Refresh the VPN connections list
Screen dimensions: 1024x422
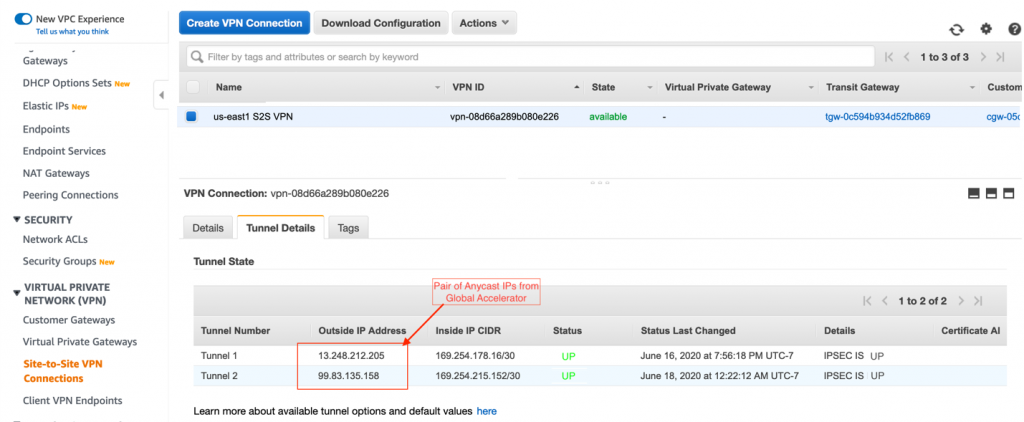pos(956,29)
